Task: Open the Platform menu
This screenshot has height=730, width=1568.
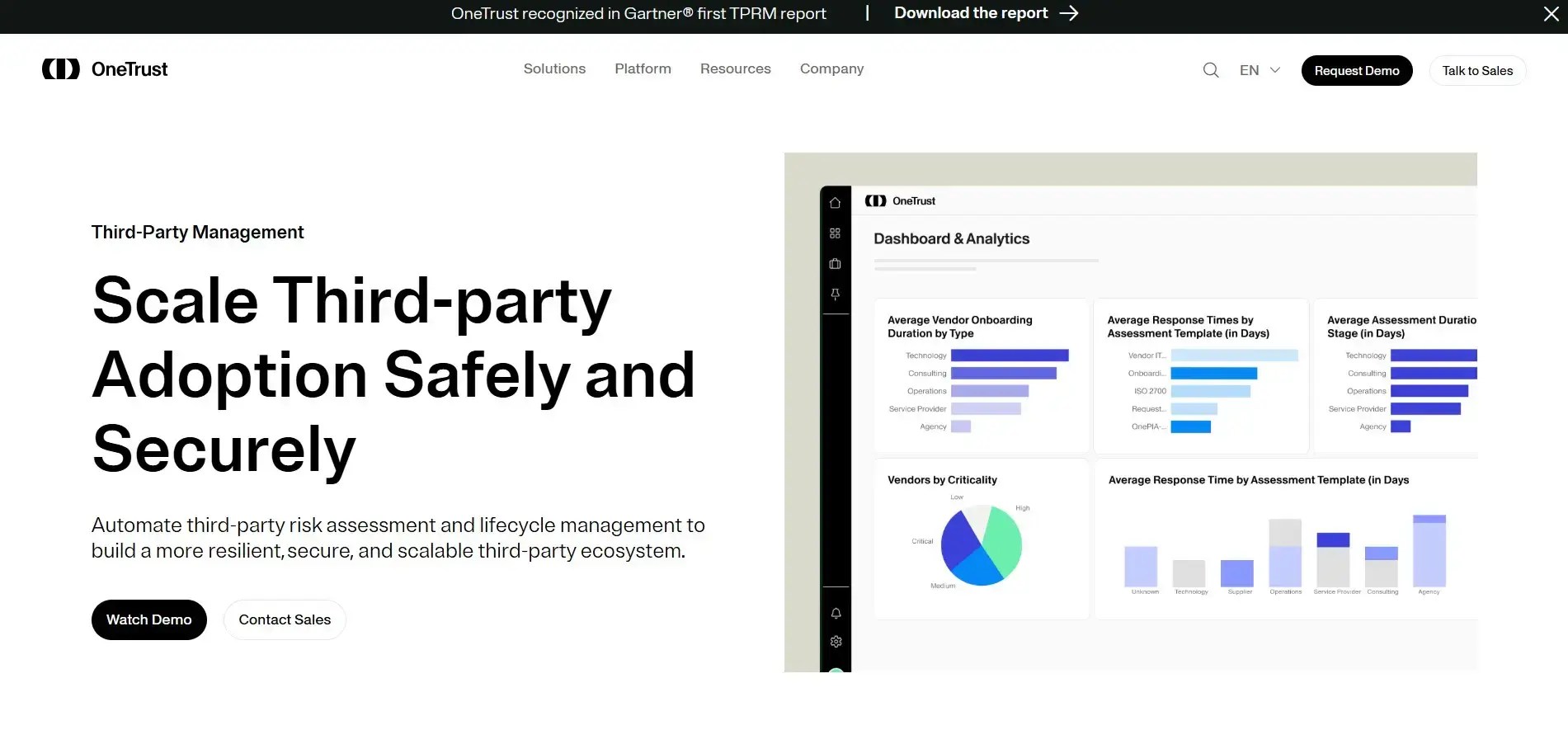Action: pos(643,68)
